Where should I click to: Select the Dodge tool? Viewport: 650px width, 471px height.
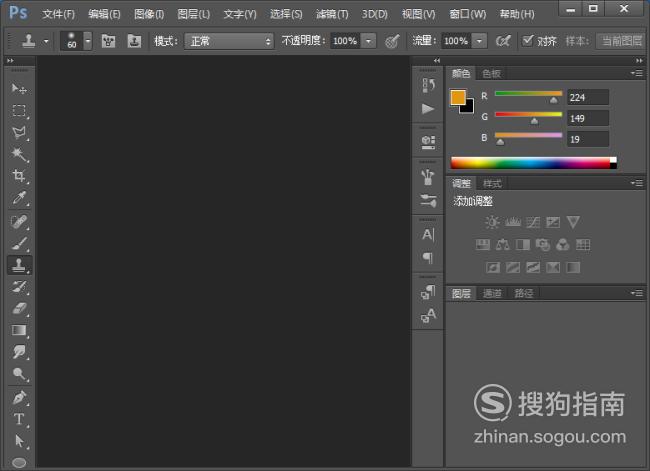[19, 374]
